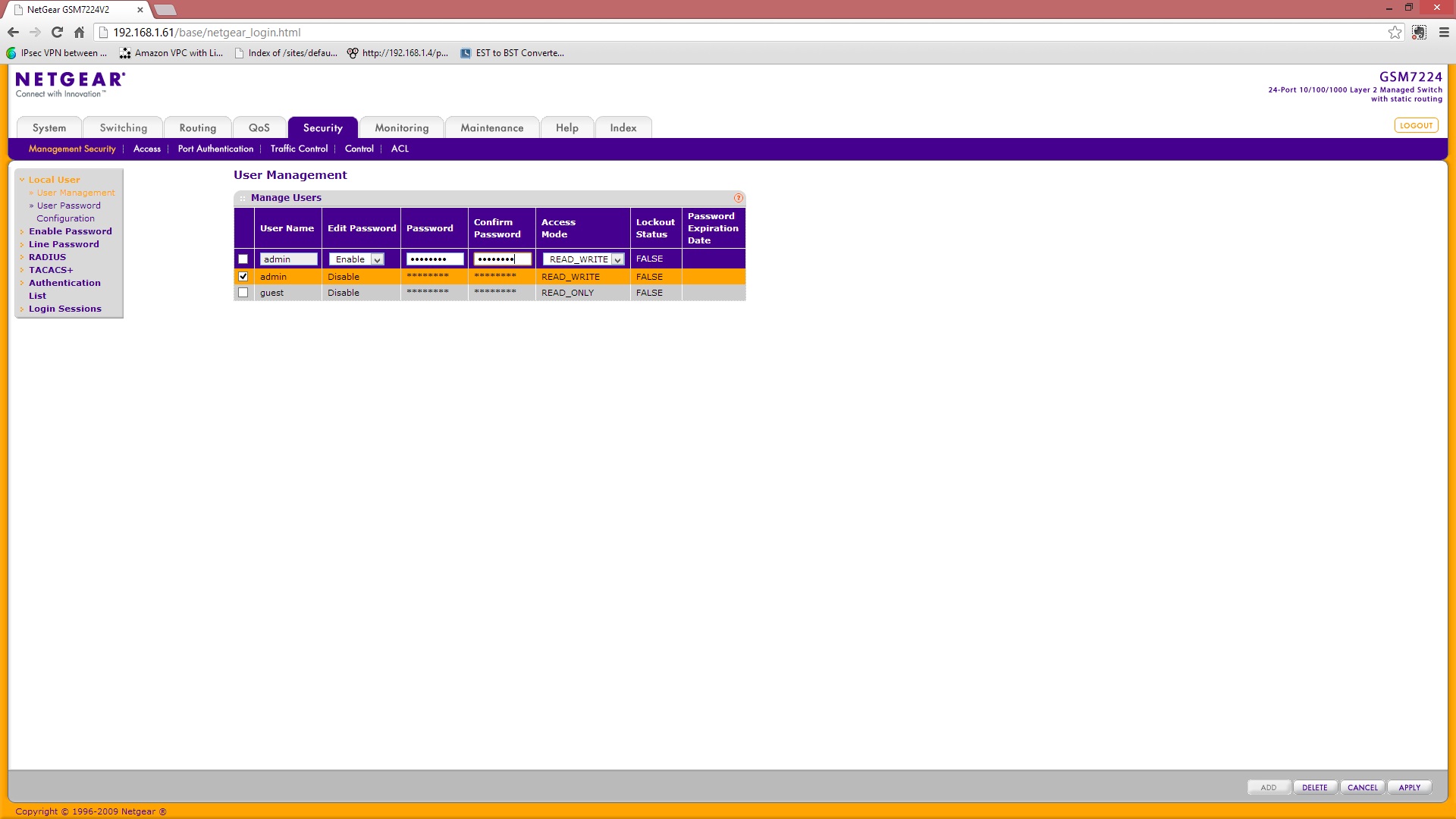Click the User Name input field
The image size is (1456, 819).
(x=288, y=259)
